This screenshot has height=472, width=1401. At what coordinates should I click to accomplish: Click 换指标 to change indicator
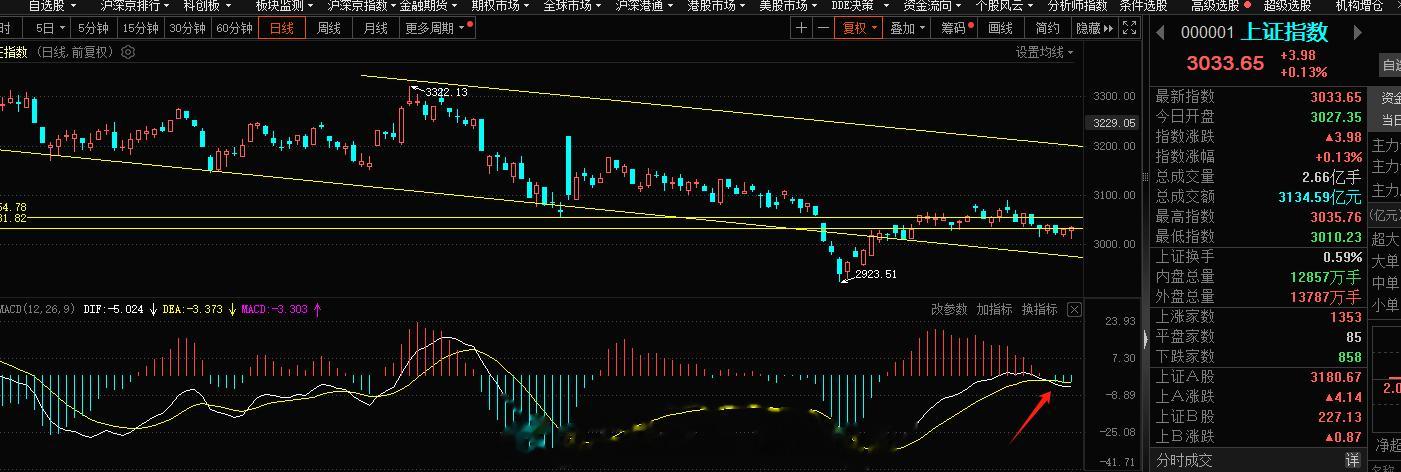click(x=1039, y=310)
